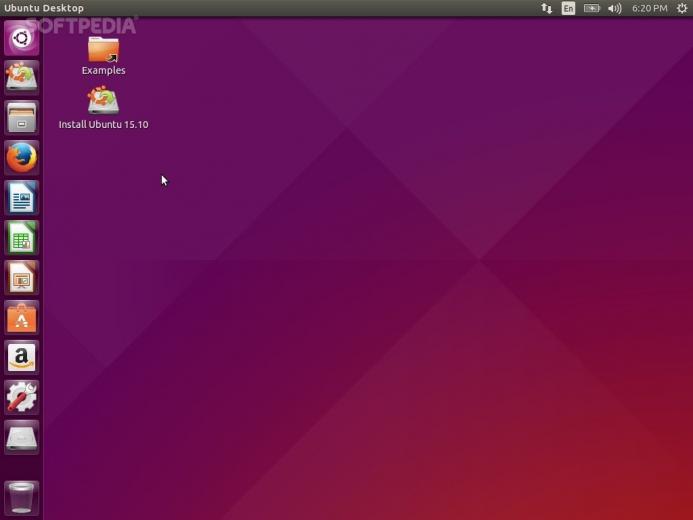Screen dimensions: 693x520
Task: Open the sound volume indicator
Action: coord(615,8)
